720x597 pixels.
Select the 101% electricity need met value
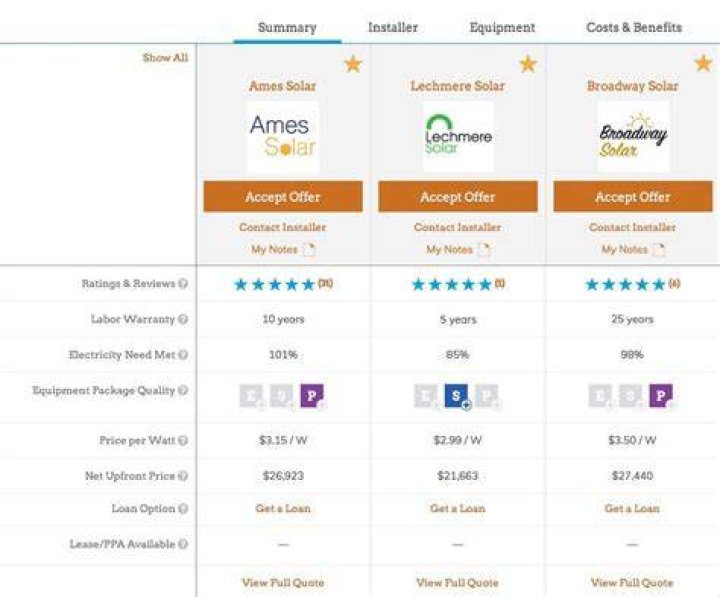pyautogui.click(x=283, y=355)
